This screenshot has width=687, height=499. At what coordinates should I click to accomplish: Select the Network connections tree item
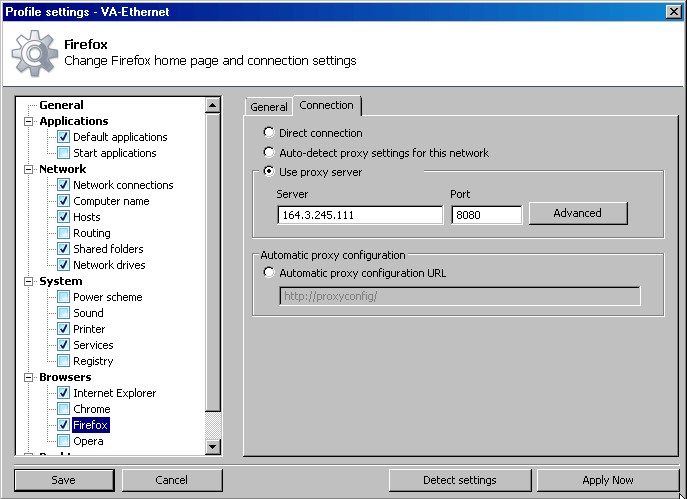click(123, 185)
